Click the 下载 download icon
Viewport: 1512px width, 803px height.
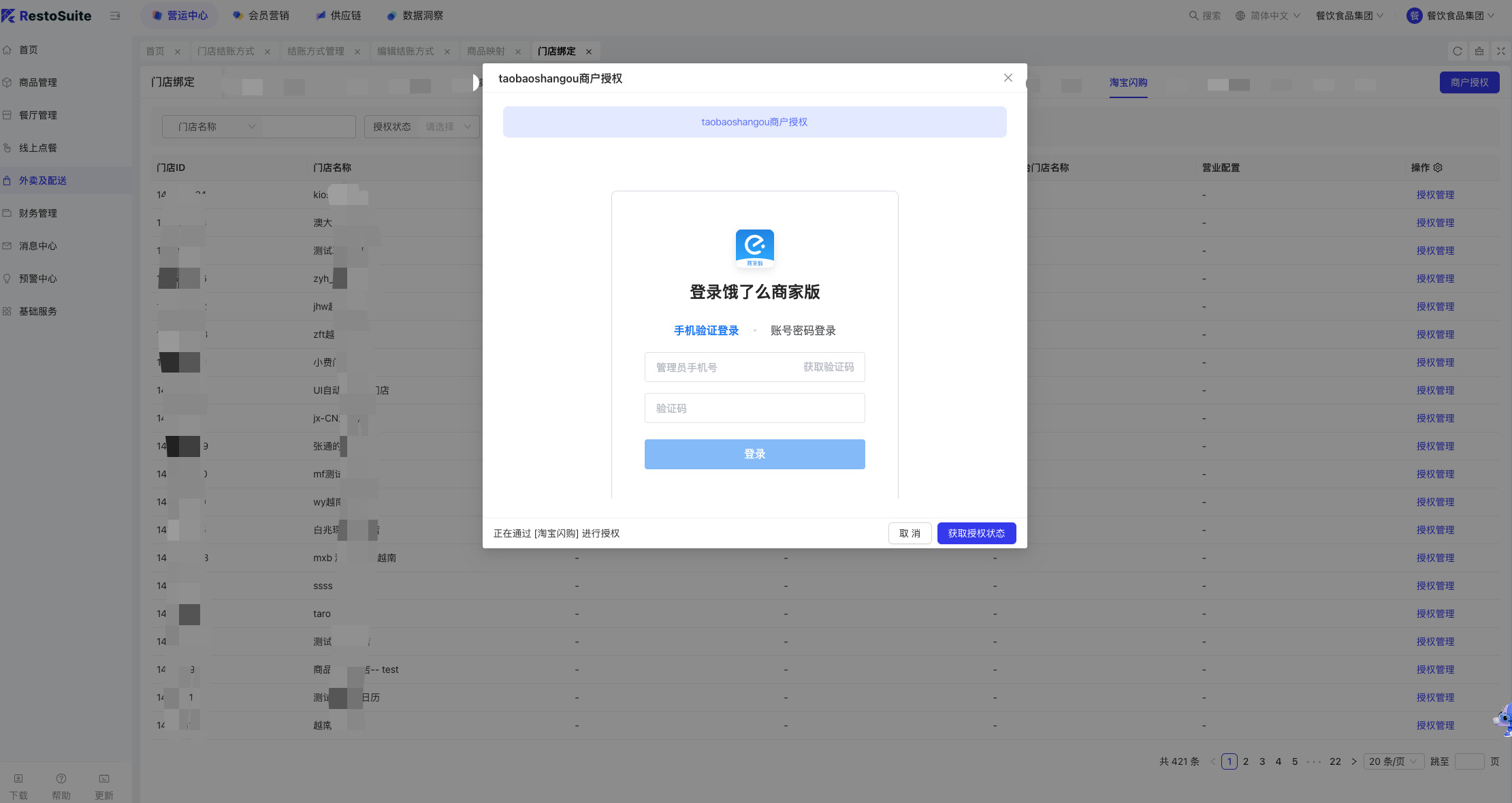pos(18,778)
